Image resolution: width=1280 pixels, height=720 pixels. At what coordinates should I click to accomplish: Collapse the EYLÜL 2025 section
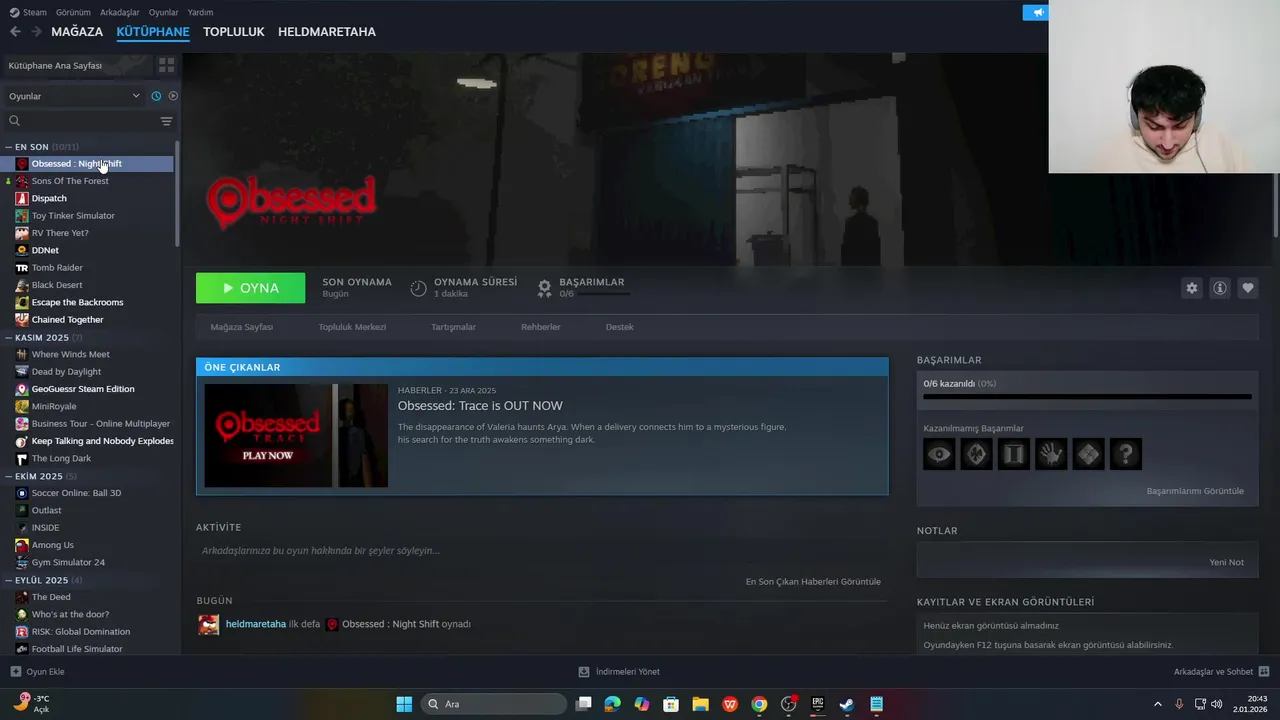[x=9, y=580]
